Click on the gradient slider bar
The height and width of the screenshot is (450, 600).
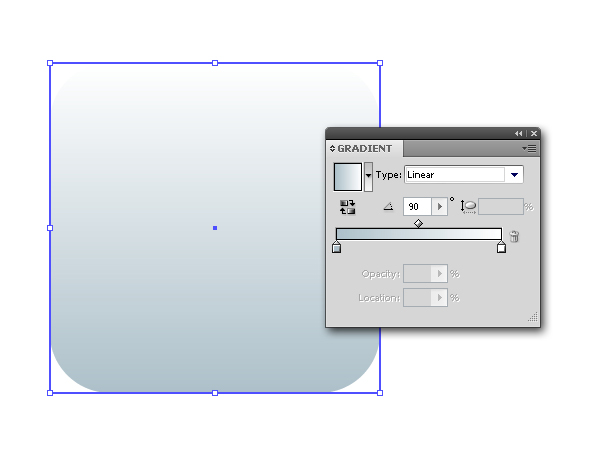[x=419, y=234]
